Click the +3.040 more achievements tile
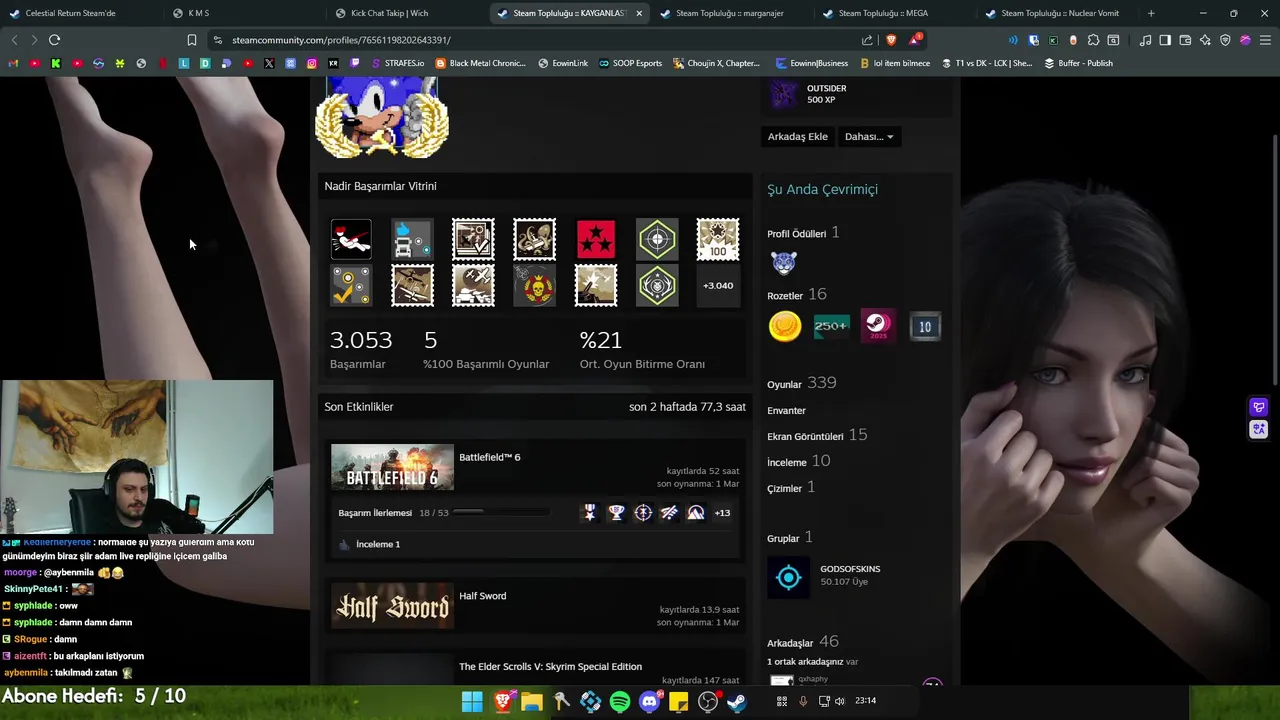Viewport: 1280px width, 720px height. tap(718, 286)
